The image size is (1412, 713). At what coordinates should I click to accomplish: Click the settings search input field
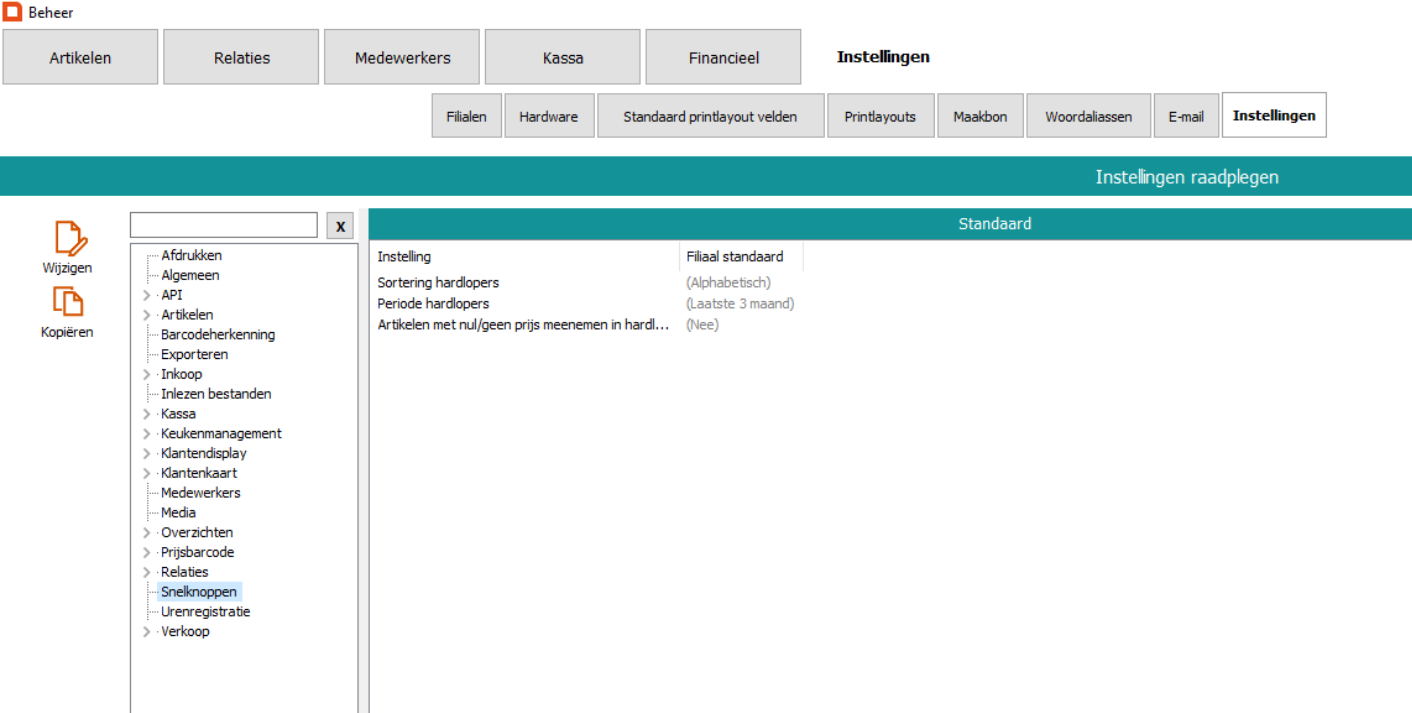[x=224, y=225]
